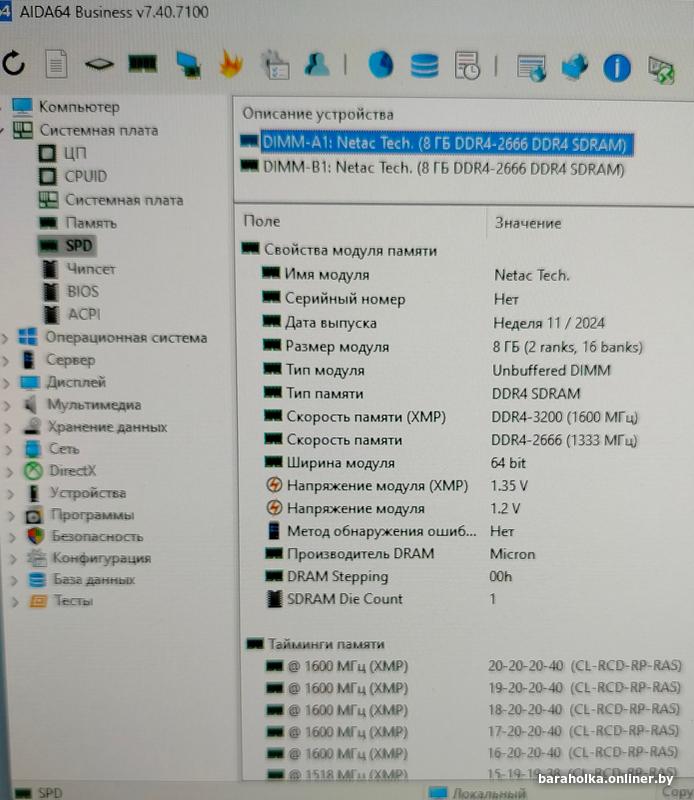The image size is (694, 800).
Task: Click the 20-20-20-40 timing value
Action: tap(526, 666)
